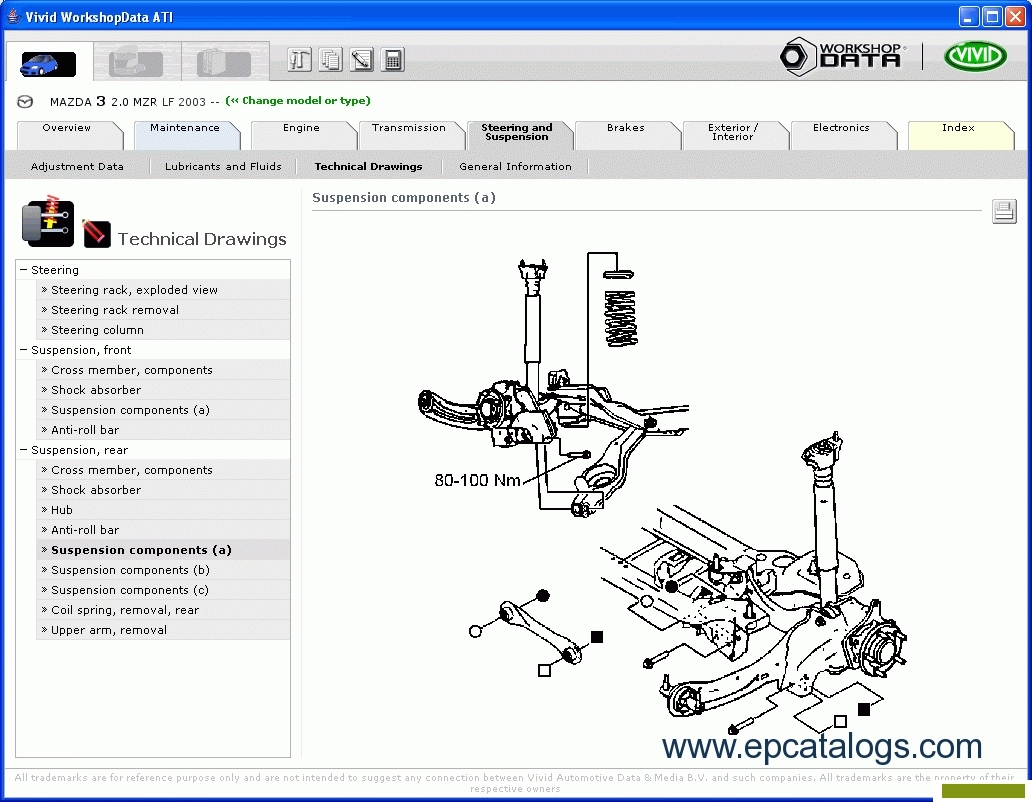Click the Change model or type link
The width and height of the screenshot is (1032, 802).
(x=298, y=101)
